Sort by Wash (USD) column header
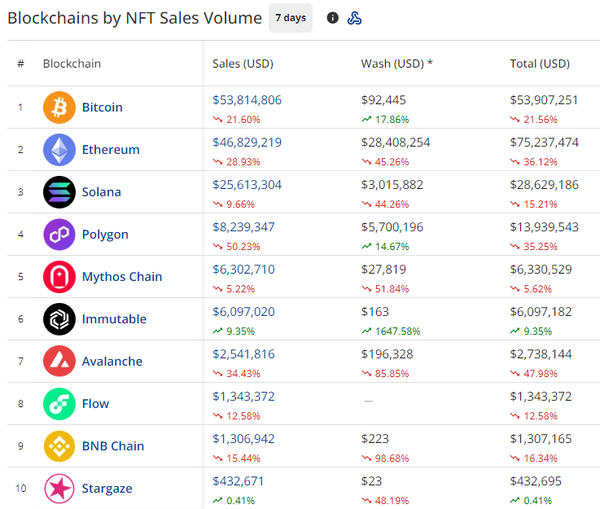The image size is (600, 509). click(x=396, y=64)
